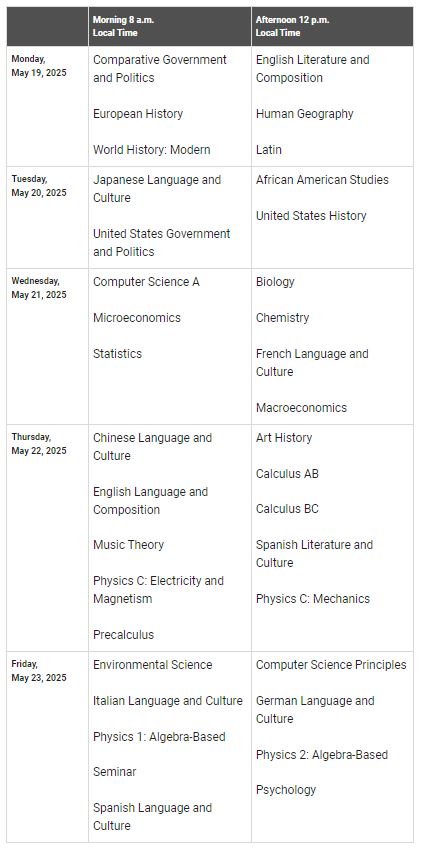Click English Literature and Composition
424x852 pixels.
tap(313, 68)
